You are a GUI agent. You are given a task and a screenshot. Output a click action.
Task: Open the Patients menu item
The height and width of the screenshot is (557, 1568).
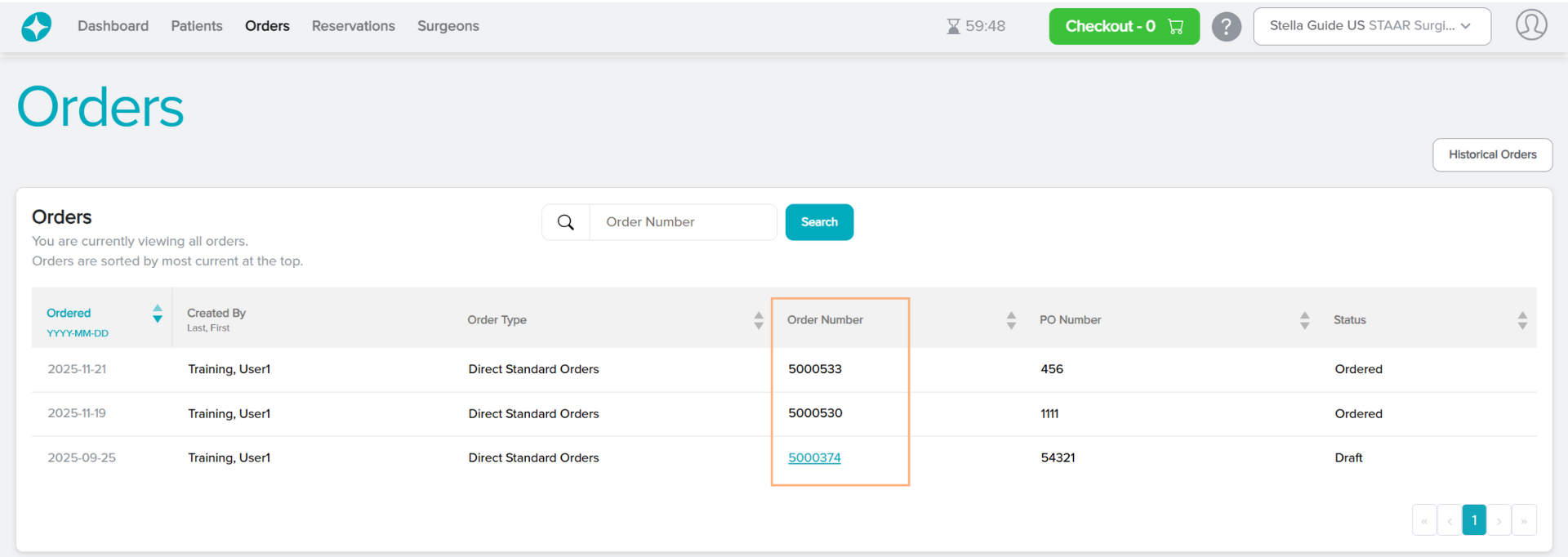tap(196, 26)
